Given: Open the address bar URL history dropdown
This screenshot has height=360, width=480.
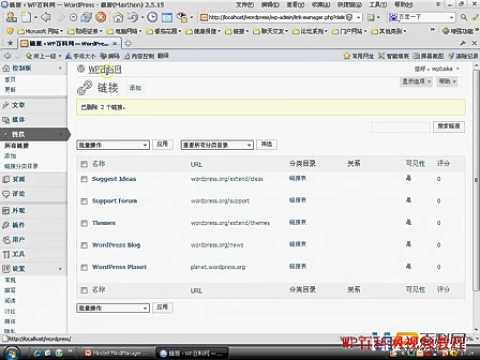Looking at the screenshot, I should pos(358,17).
